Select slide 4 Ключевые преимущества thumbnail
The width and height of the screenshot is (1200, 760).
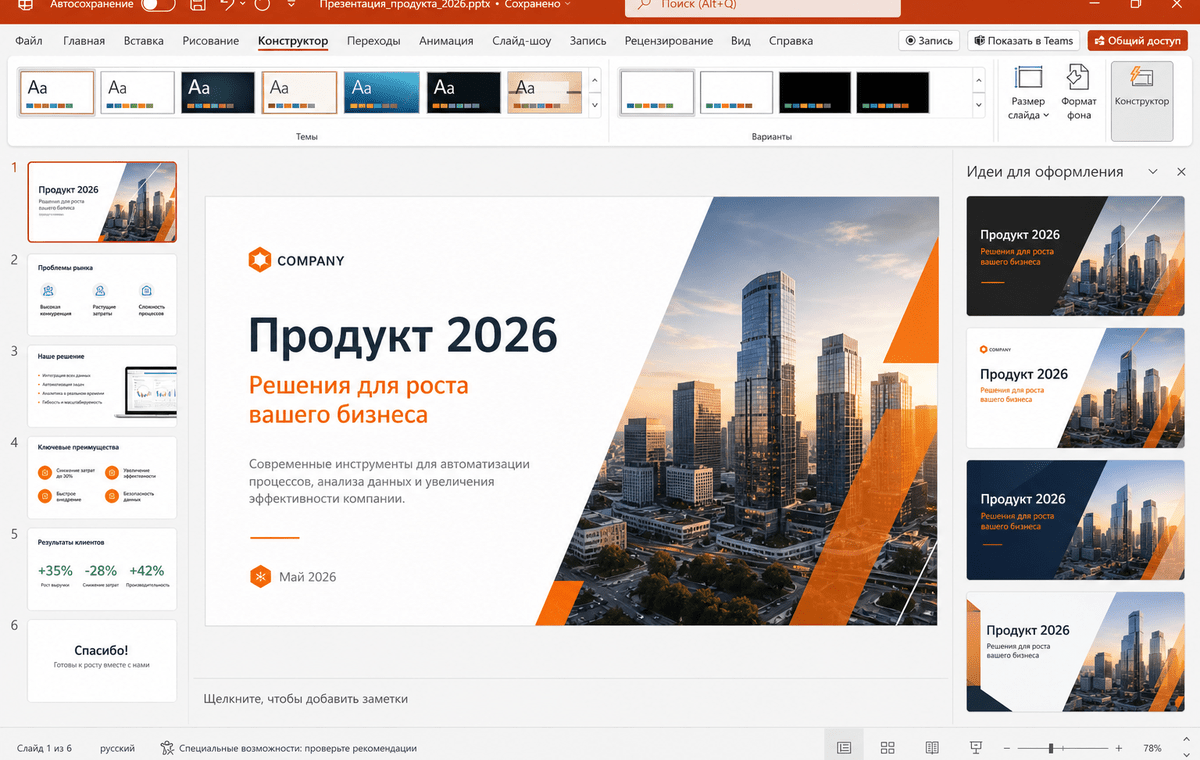tap(102, 477)
